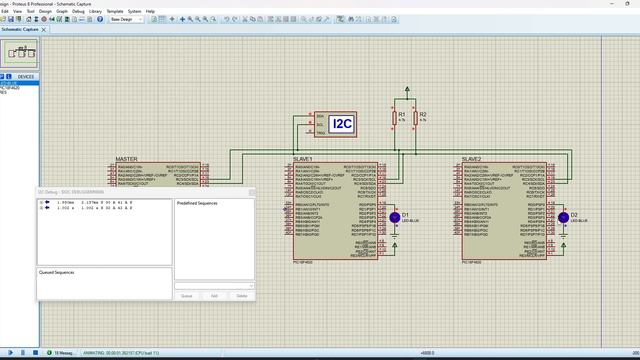This screenshot has width=640, height=360.
Task: Click the Delete button in I2C Debug
Action: click(242, 296)
